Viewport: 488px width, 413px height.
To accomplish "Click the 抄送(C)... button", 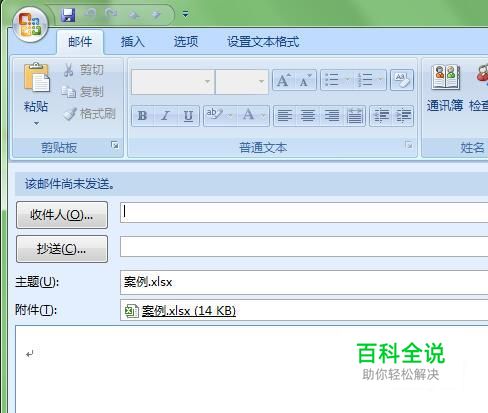I will [x=62, y=249].
